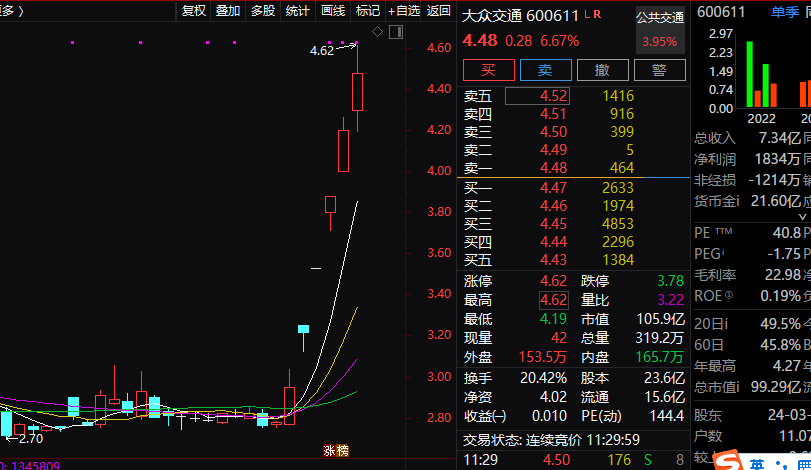The height and width of the screenshot is (470, 811).
Task: Click the 换手 value 20.42%
Action: pyautogui.click(x=543, y=378)
